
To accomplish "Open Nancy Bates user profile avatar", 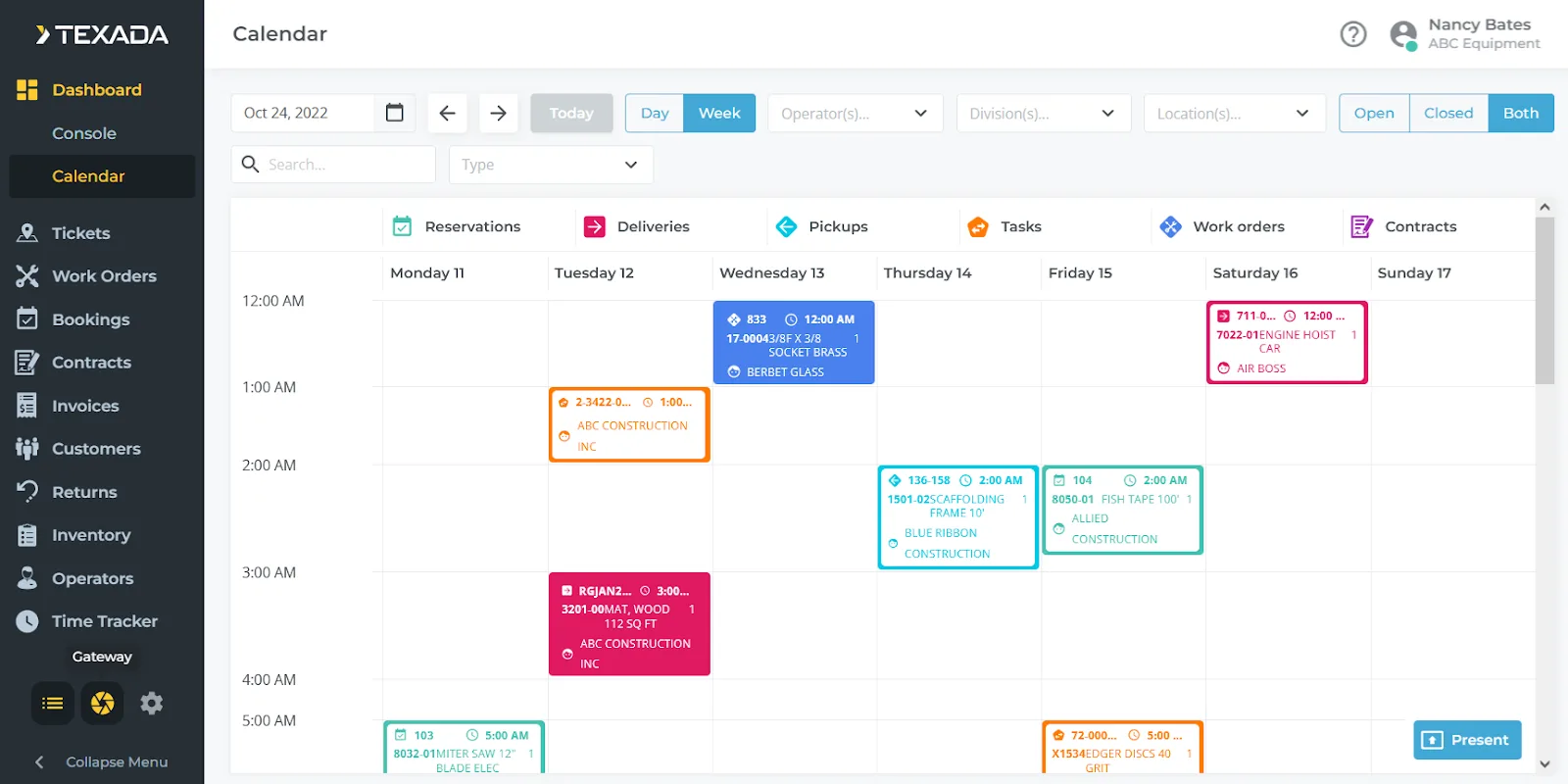I will click(x=1403, y=34).
